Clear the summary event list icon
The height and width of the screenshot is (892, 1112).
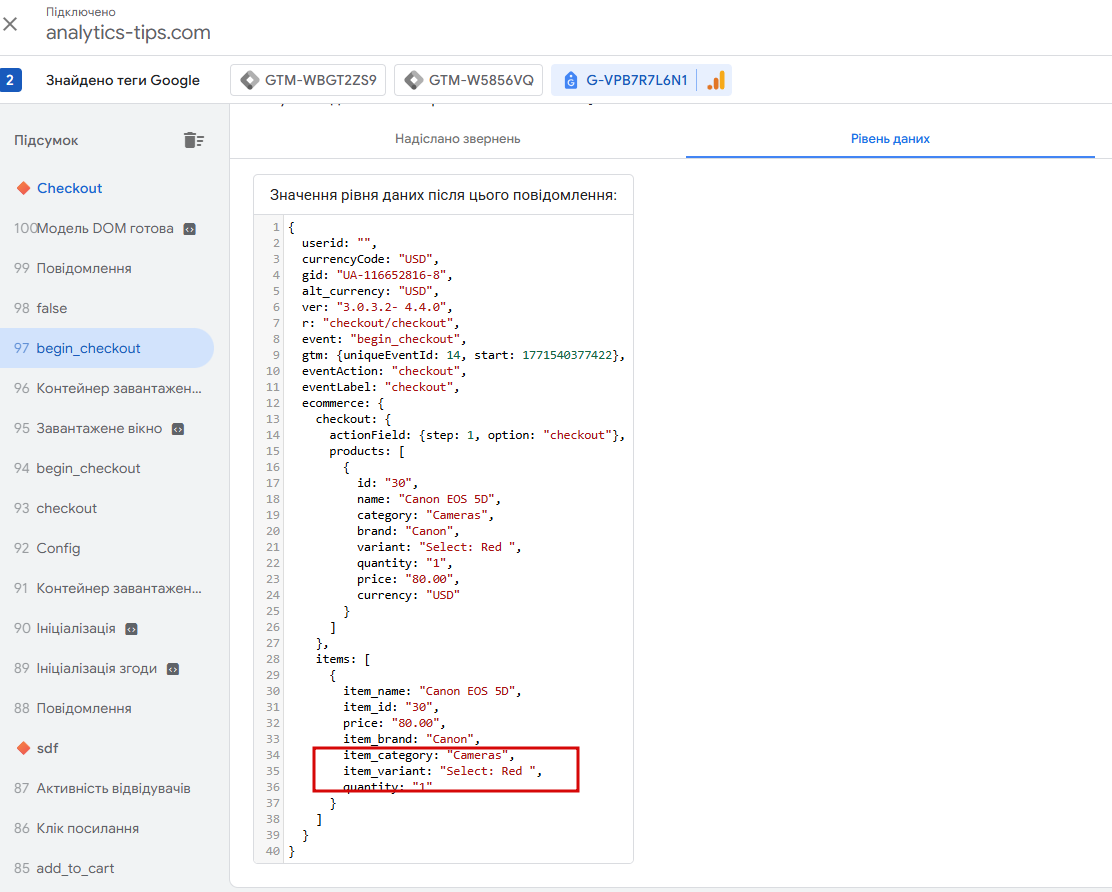pyautogui.click(x=194, y=140)
